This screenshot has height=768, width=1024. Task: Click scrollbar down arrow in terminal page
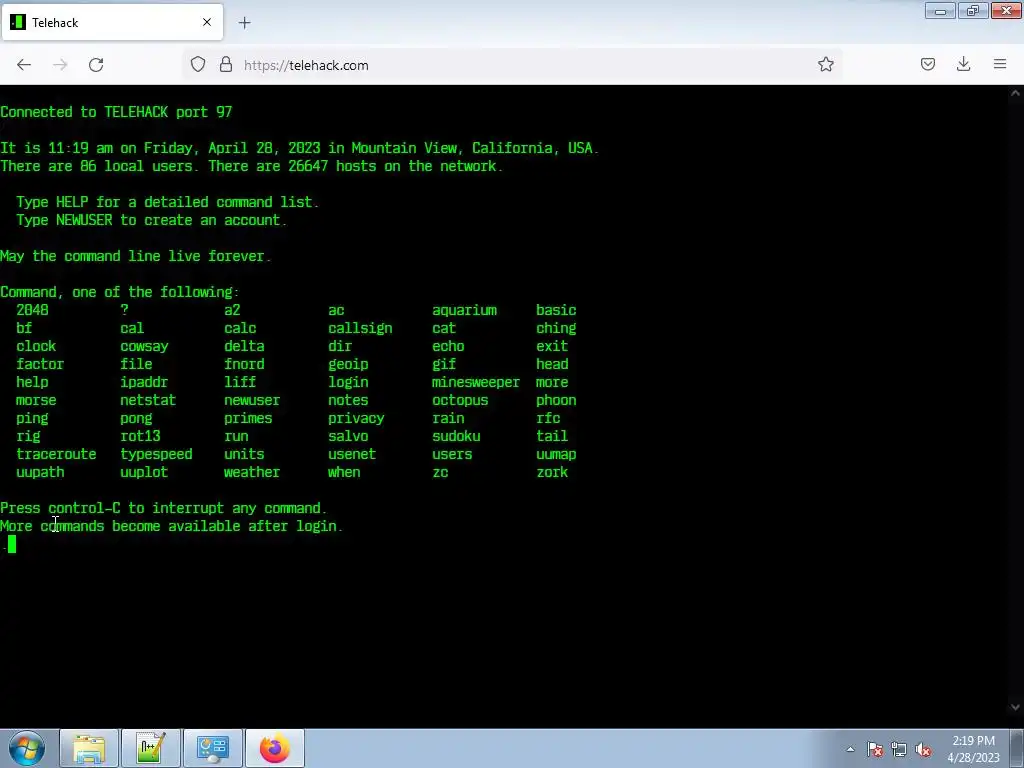pyautogui.click(x=1016, y=707)
